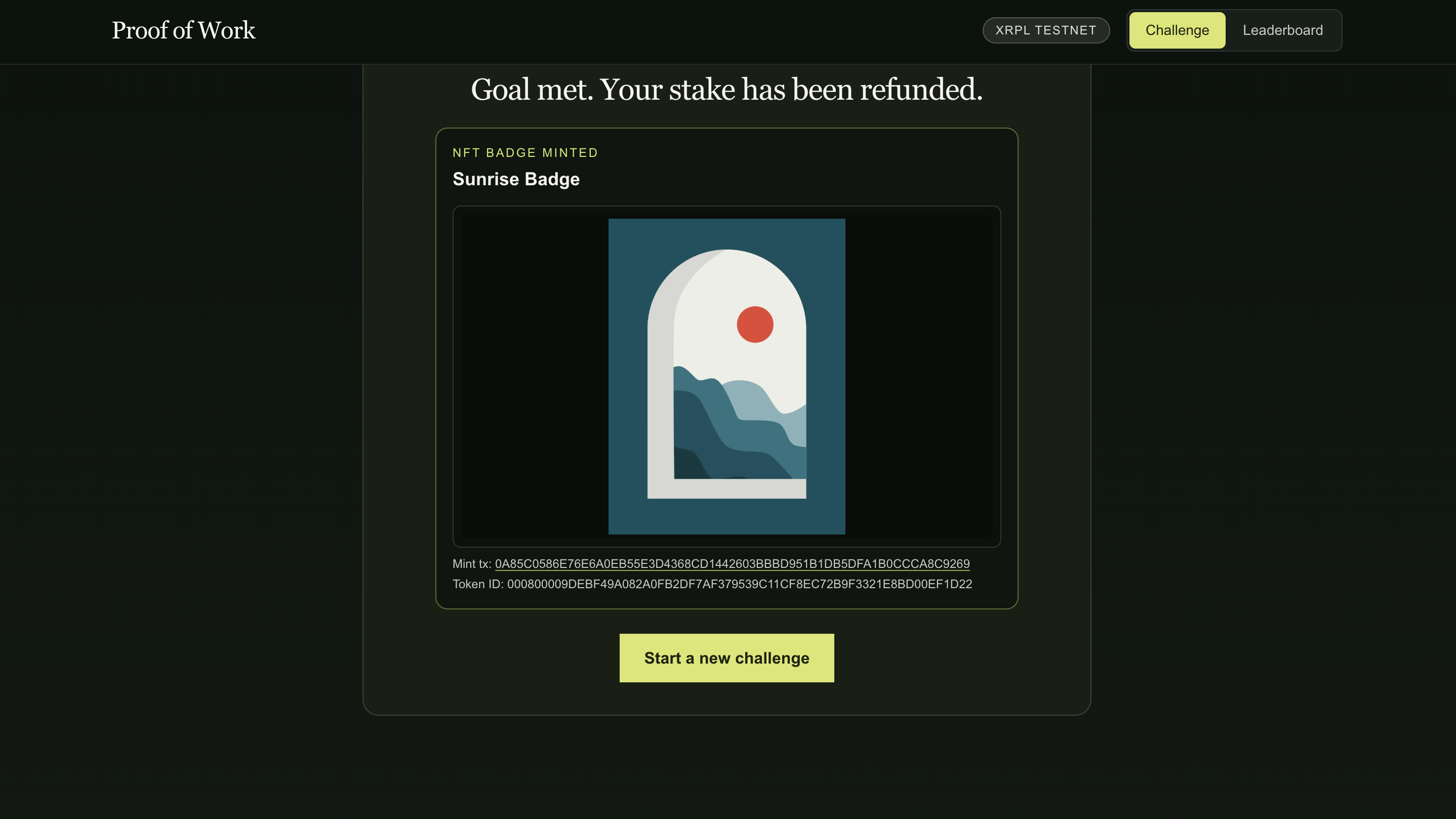1456x819 pixels.
Task: Click the Sunrise Badge title
Action: 515,179
